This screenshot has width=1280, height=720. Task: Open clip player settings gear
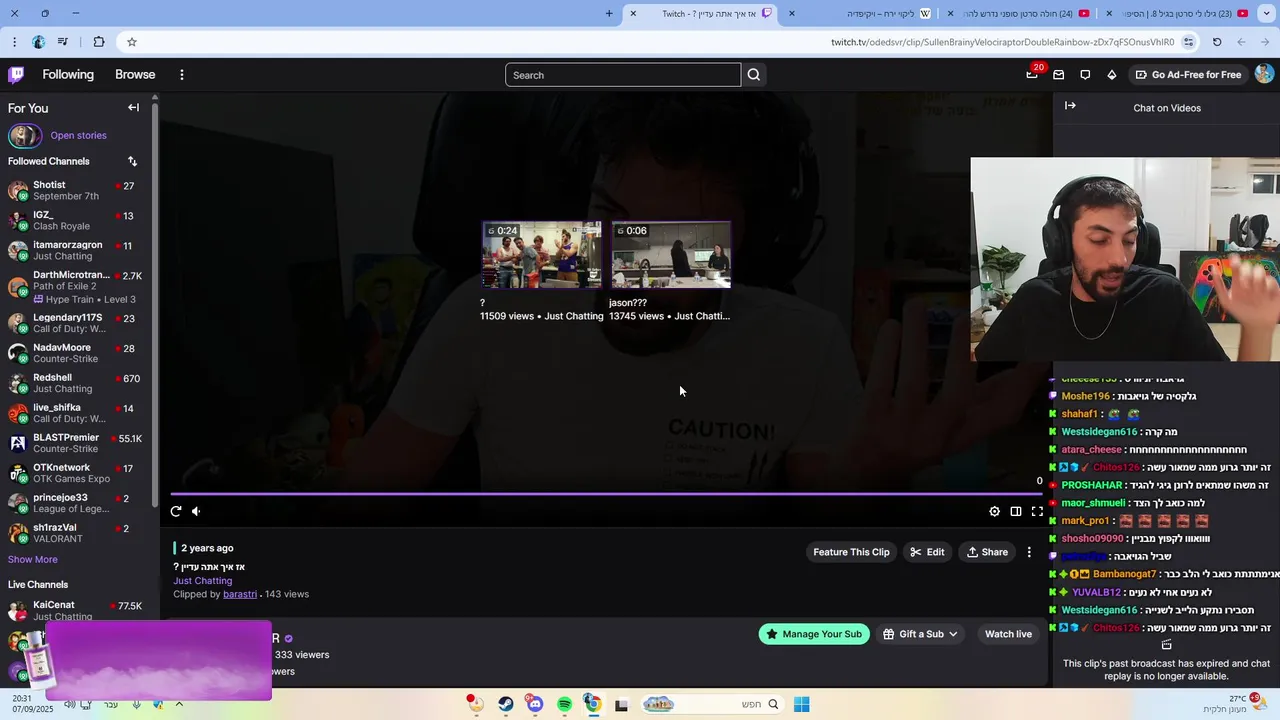[x=994, y=511]
